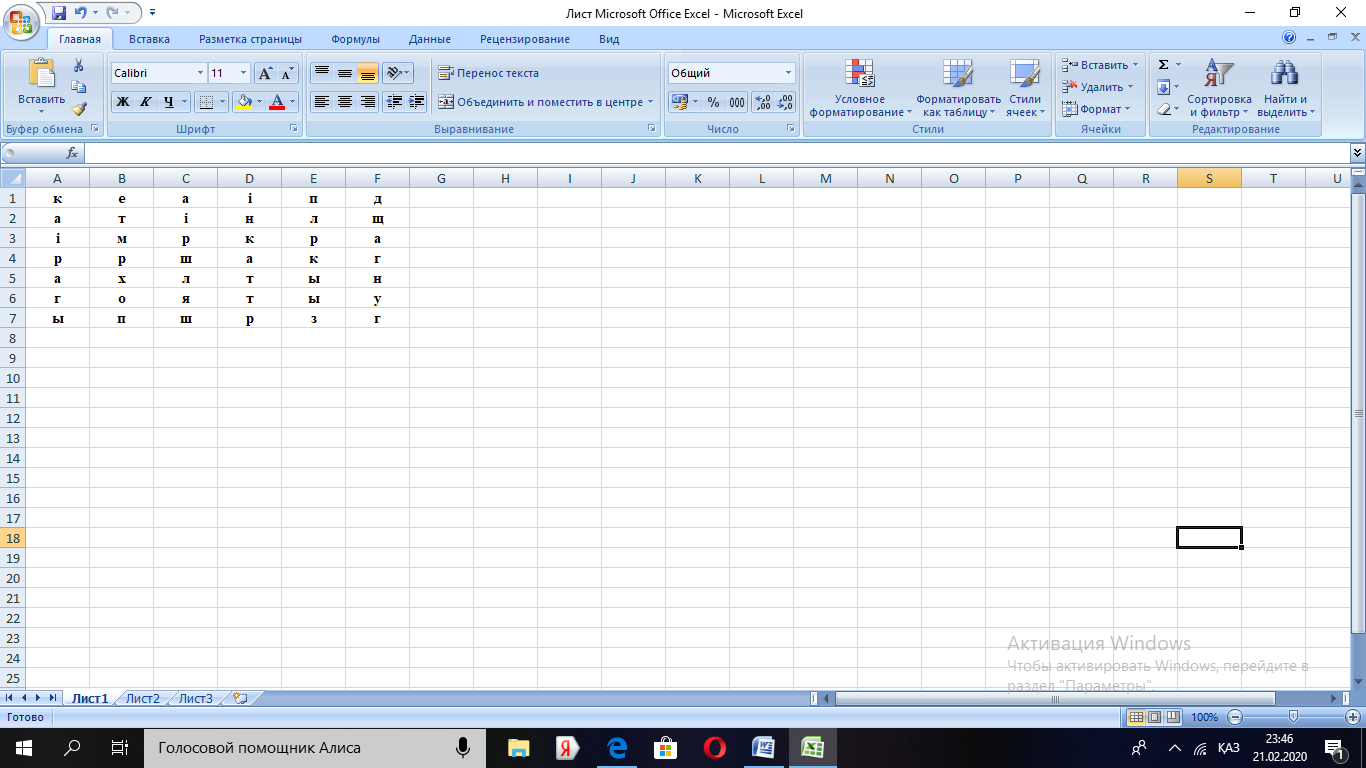Toggle italic formatting (К)
1366x768 pixels.
(x=146, y=102)
